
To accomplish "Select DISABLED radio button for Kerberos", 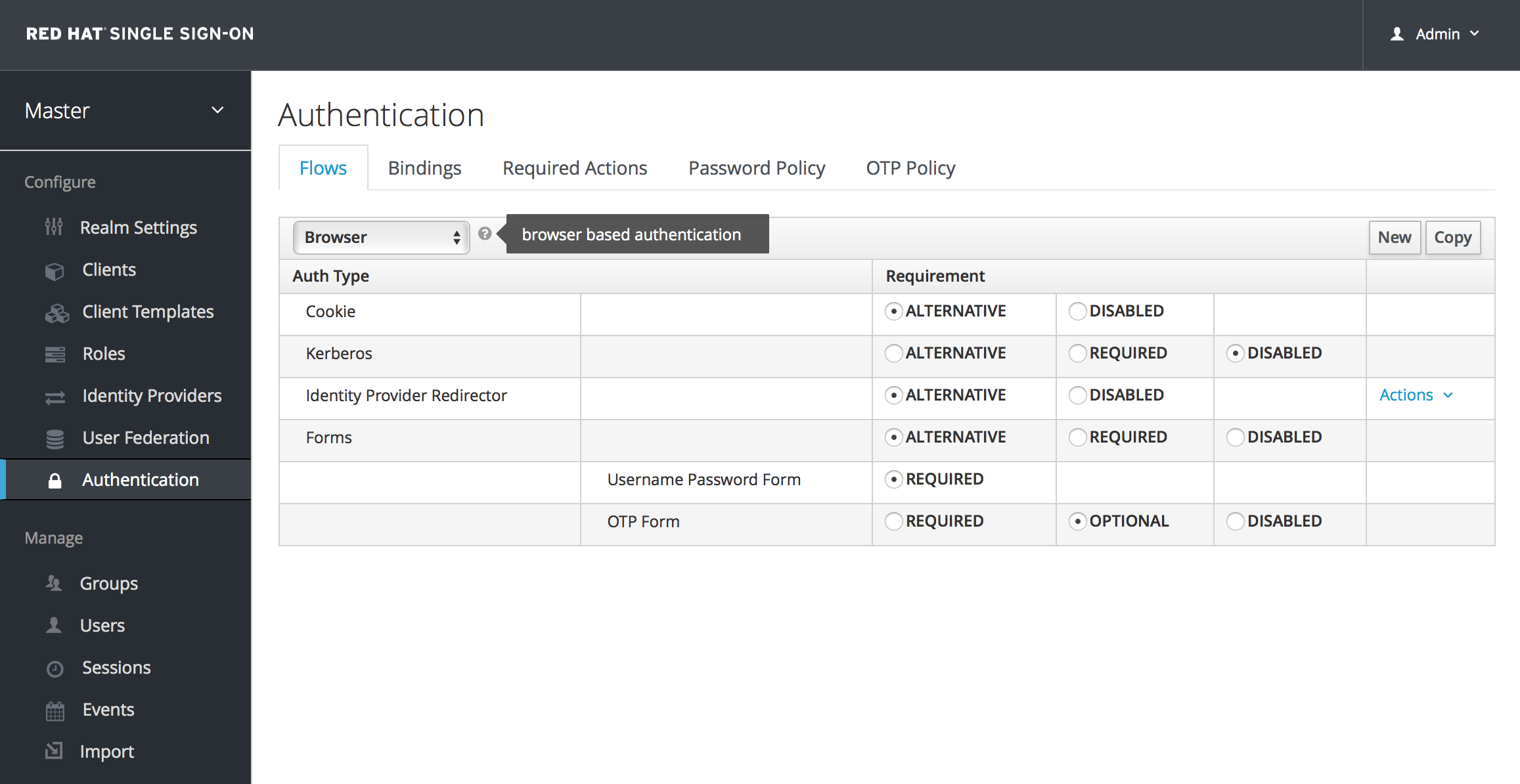I will coord(1233,353).
